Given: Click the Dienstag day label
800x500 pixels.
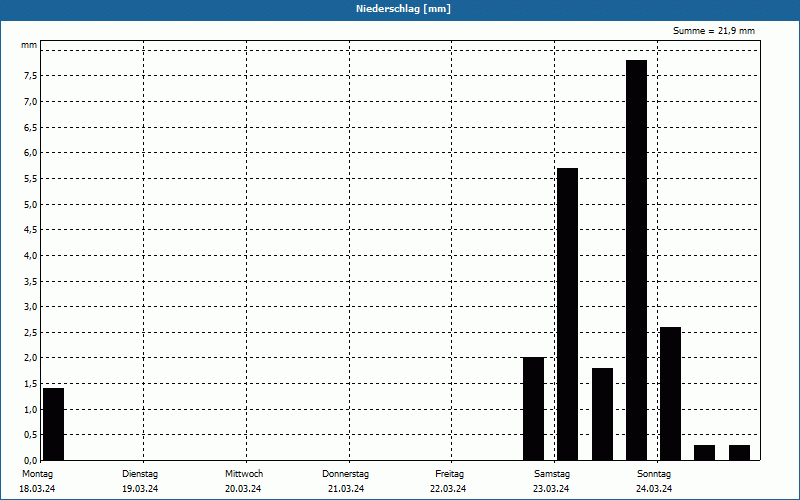Looking at the screenshot, I should click(140, 474).
